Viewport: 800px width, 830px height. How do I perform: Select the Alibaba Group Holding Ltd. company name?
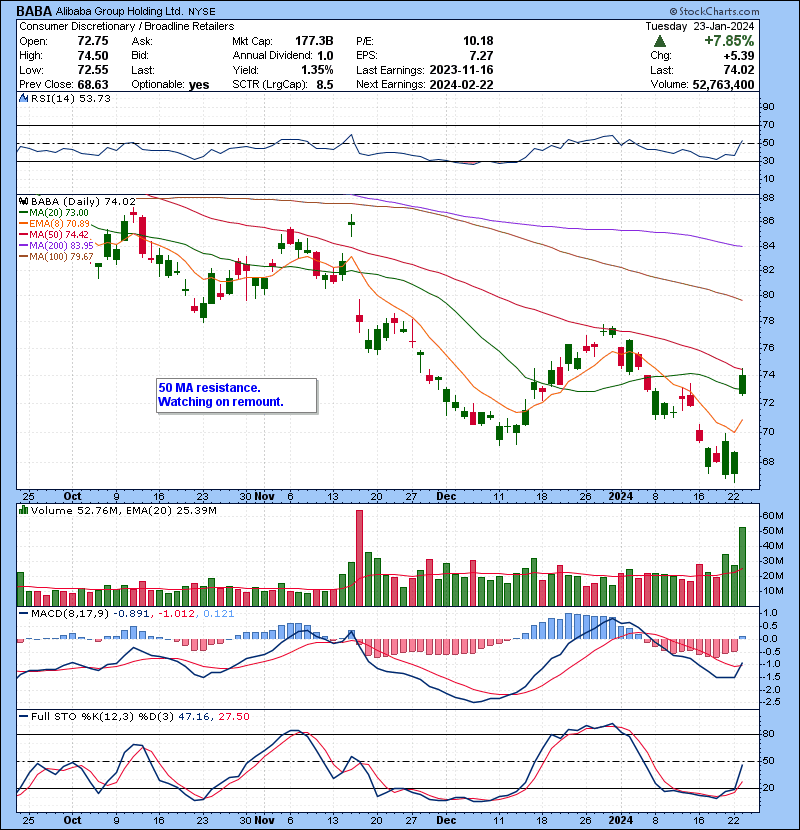tap(120, 11)
